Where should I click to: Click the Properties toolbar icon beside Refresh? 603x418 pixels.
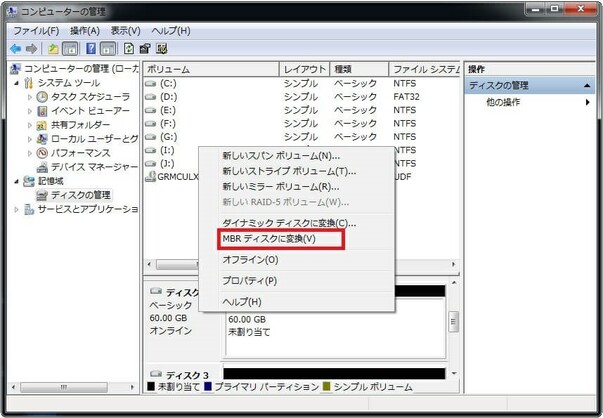coord(145,49)
